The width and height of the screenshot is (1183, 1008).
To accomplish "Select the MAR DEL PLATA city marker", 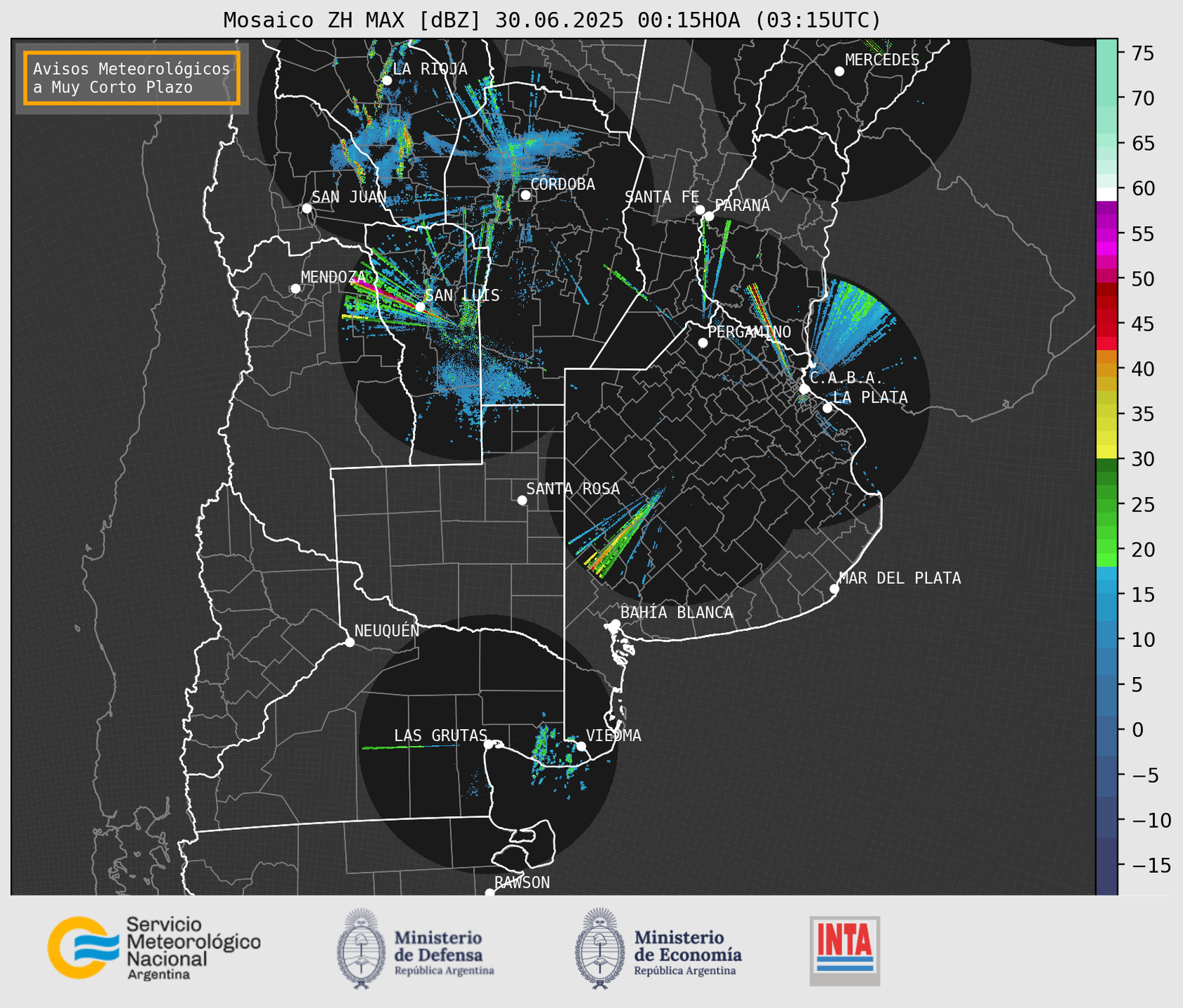I will coord(834,589).
